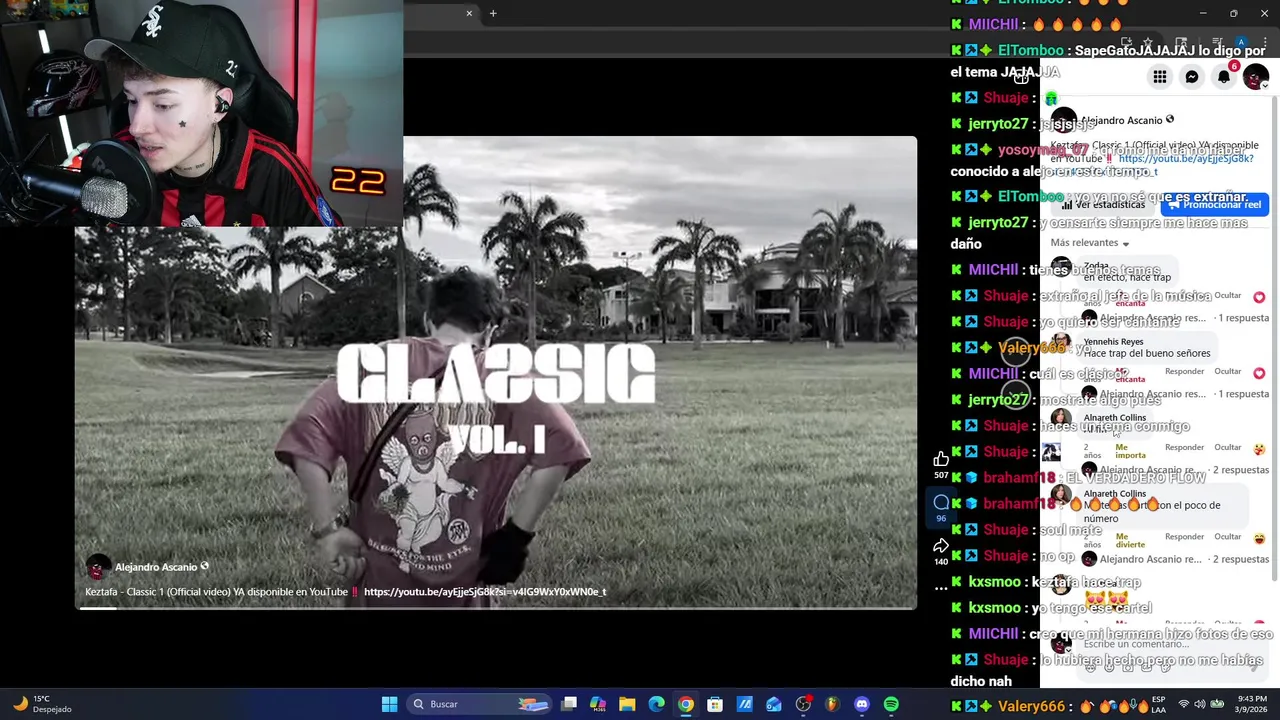Expand 2 respuestas under first Alnareth Collins comment
1280x720 pixels.
(1241, 470)
